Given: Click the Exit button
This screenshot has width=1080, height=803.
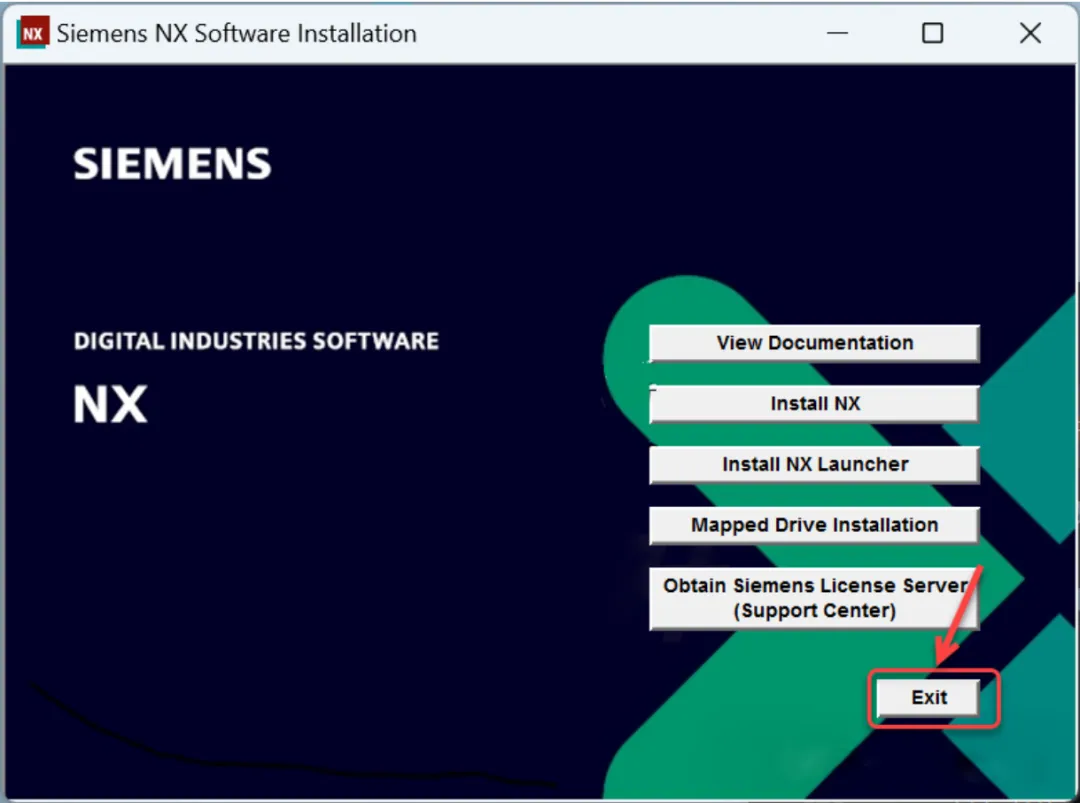Looking at the screenshot, I should 928,697.
